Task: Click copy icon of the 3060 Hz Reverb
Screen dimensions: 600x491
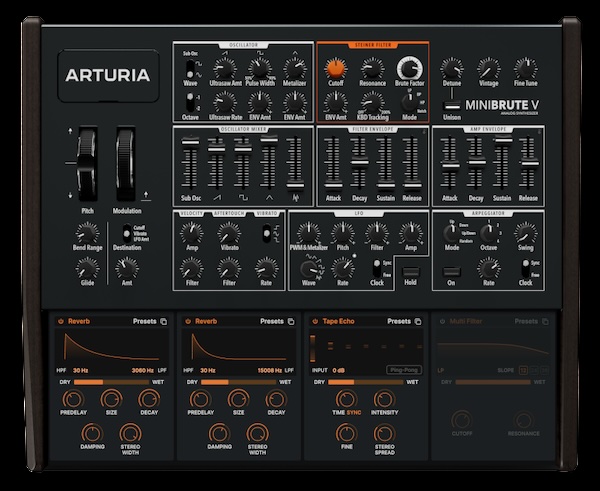Action: click(164, 321)
